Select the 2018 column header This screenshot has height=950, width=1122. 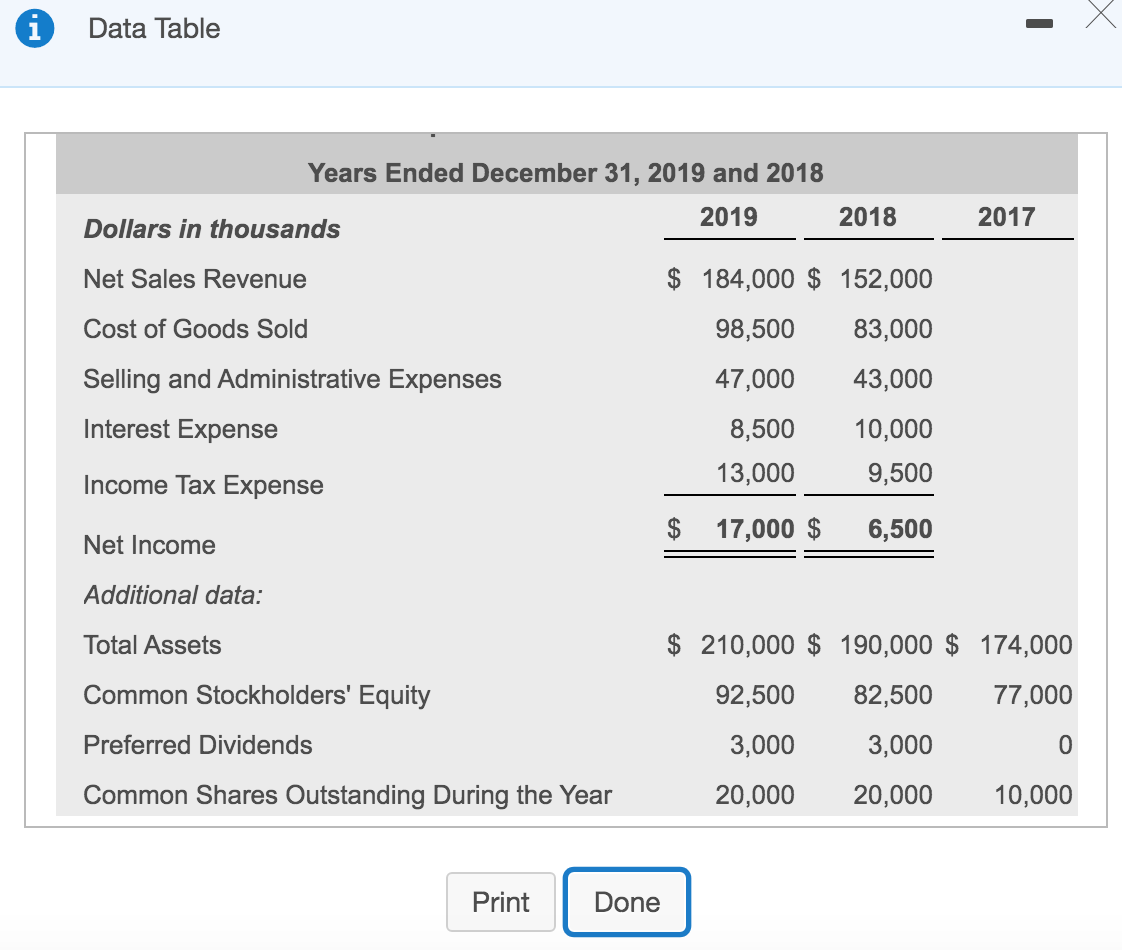868,216
